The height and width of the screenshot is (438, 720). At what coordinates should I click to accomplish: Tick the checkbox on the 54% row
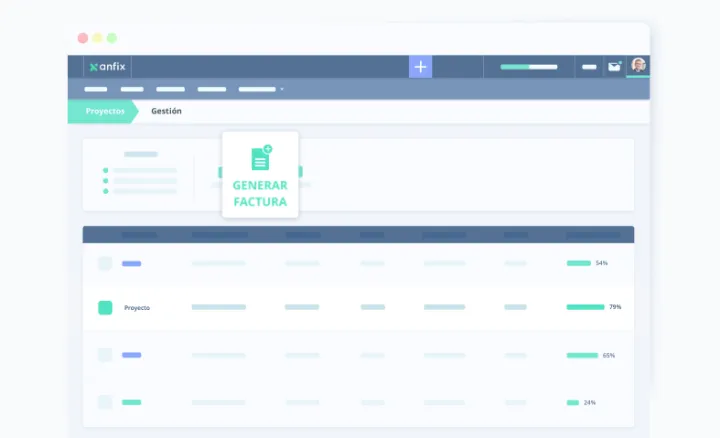(x=105, y=263)
